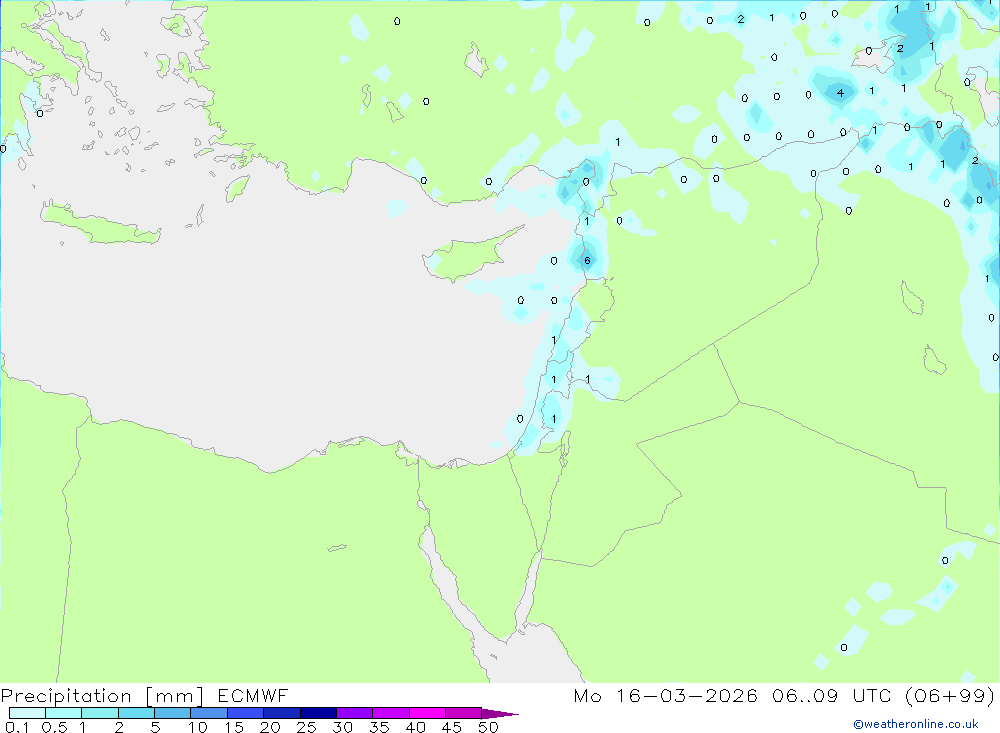1000x733 pixels.
Task: Click the island of Crete on the map
Action: pos(99,225)
